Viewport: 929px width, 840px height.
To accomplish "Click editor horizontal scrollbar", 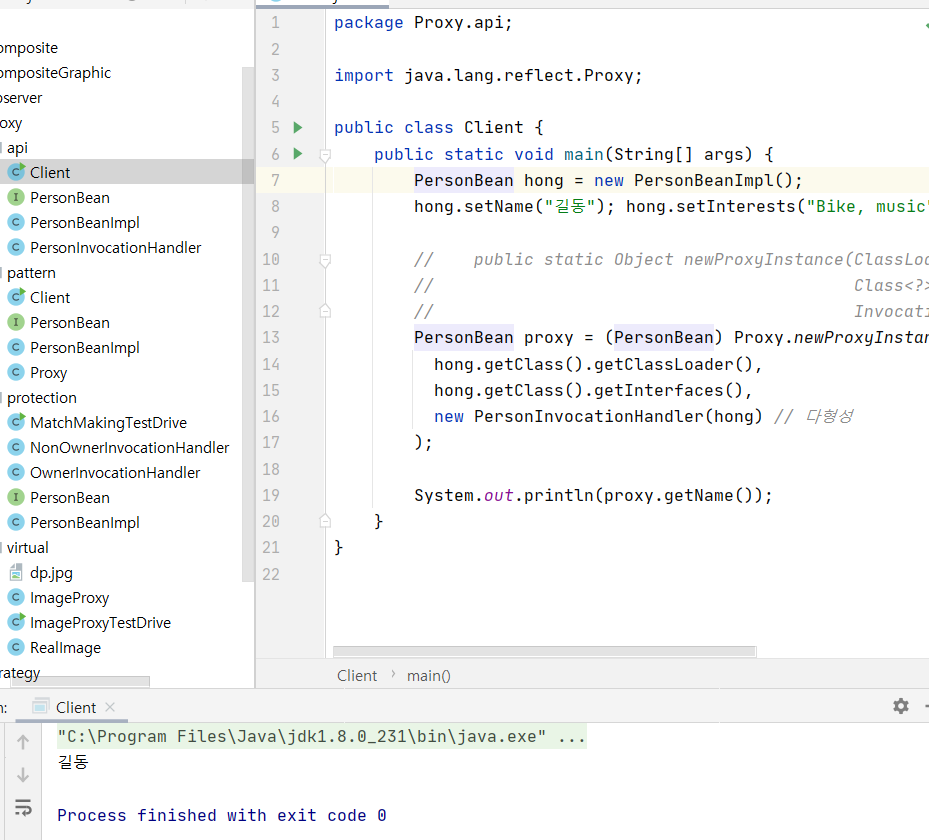I will click(x=544, y=652).
